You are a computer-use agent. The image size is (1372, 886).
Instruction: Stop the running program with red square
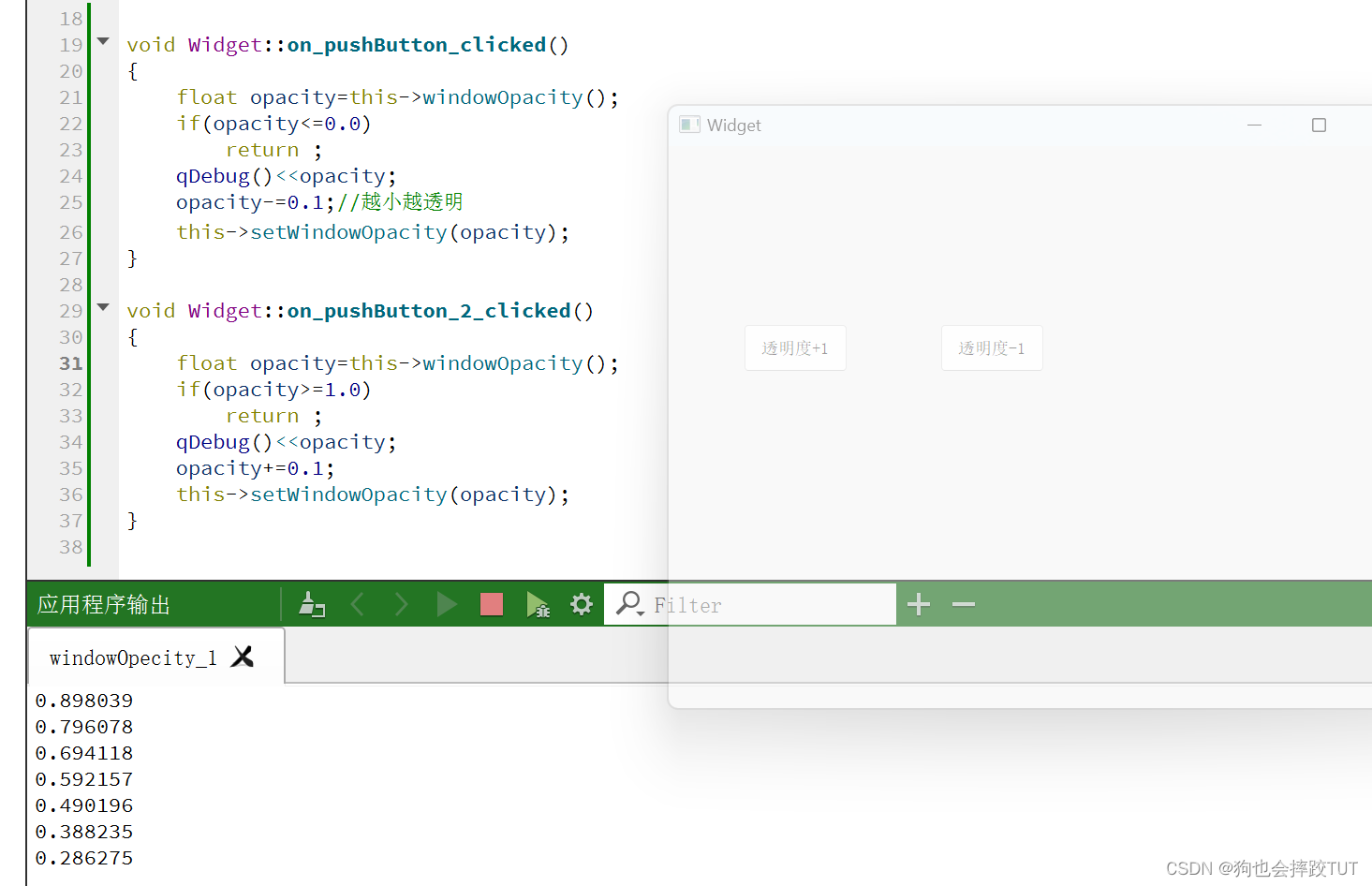[492, 605]
